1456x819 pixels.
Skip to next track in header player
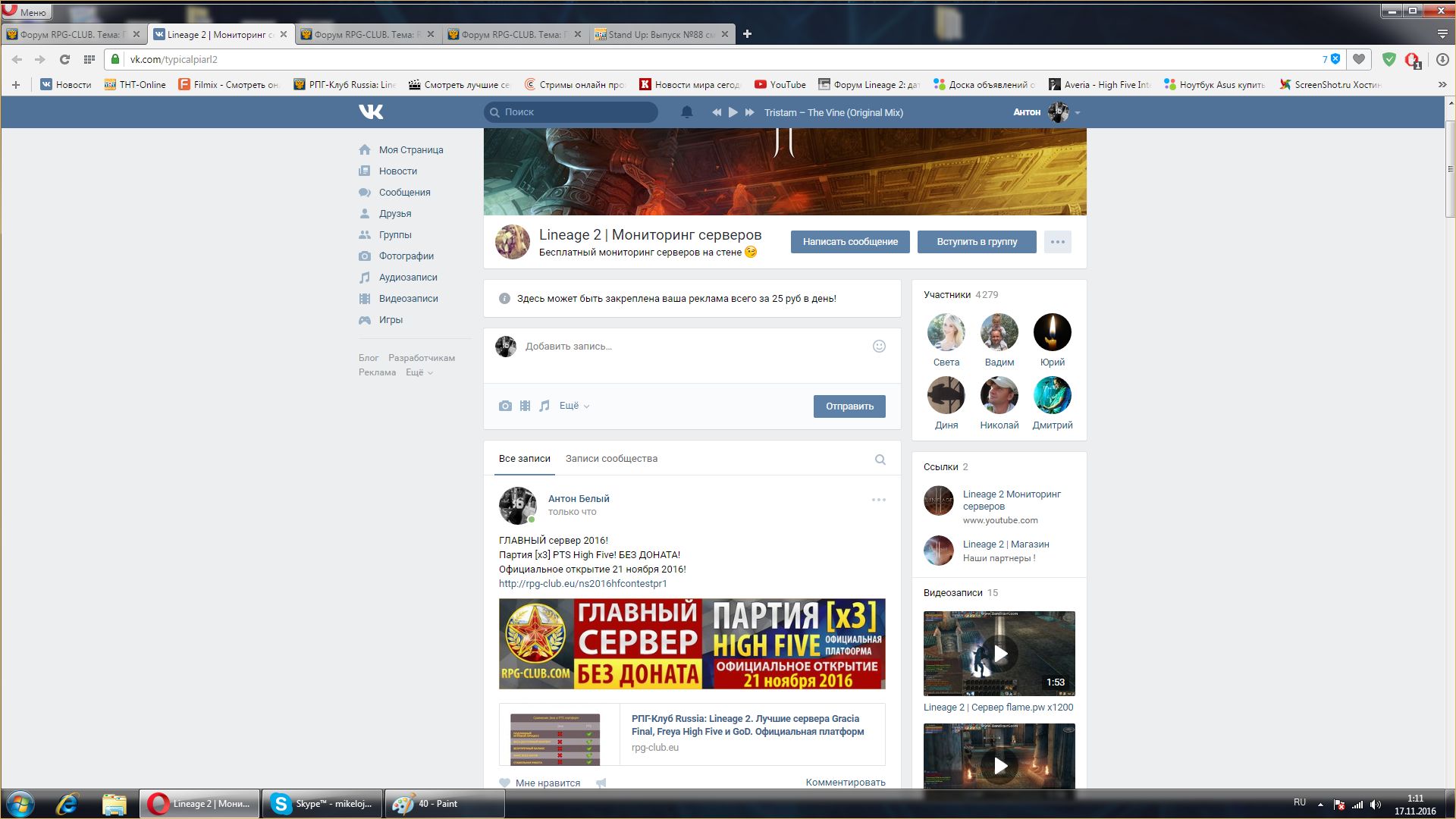click(749, 112)
